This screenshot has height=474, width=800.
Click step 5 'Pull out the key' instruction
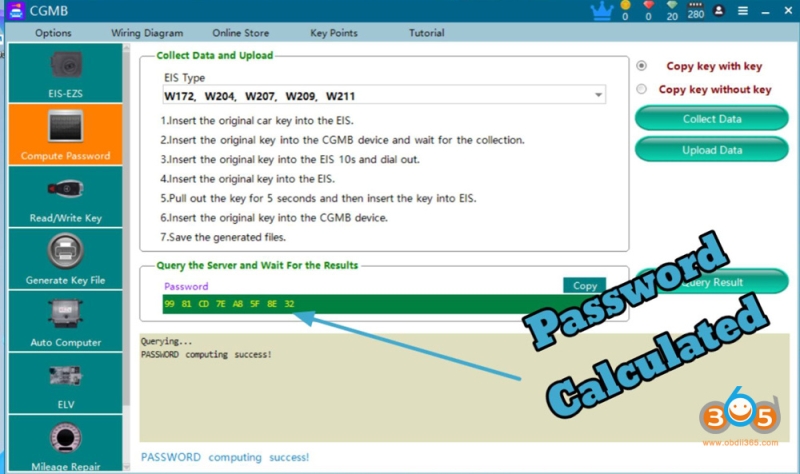pos(318,198)
